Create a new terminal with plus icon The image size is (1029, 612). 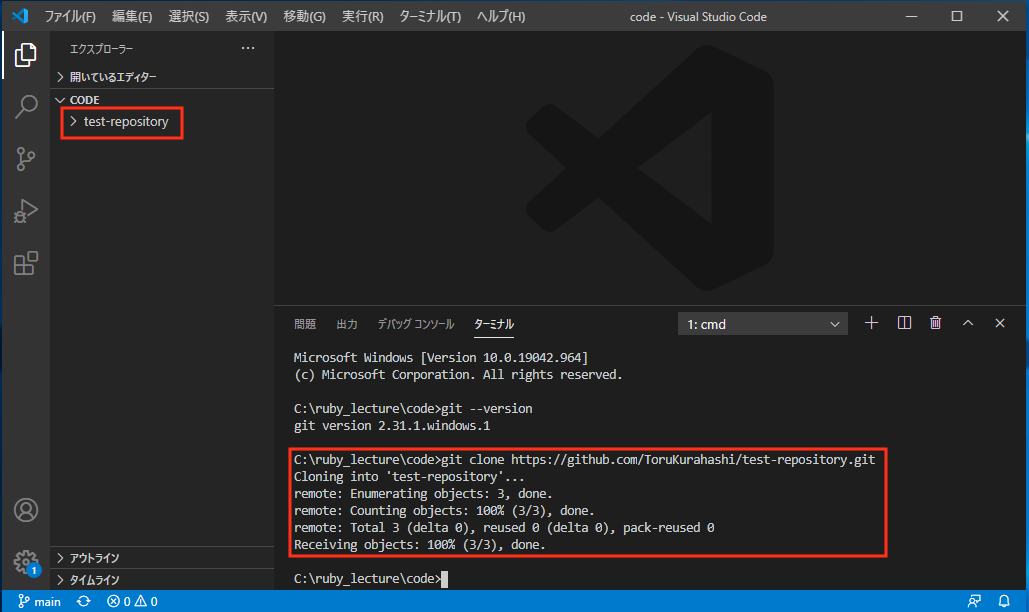[x=871, y=323]
